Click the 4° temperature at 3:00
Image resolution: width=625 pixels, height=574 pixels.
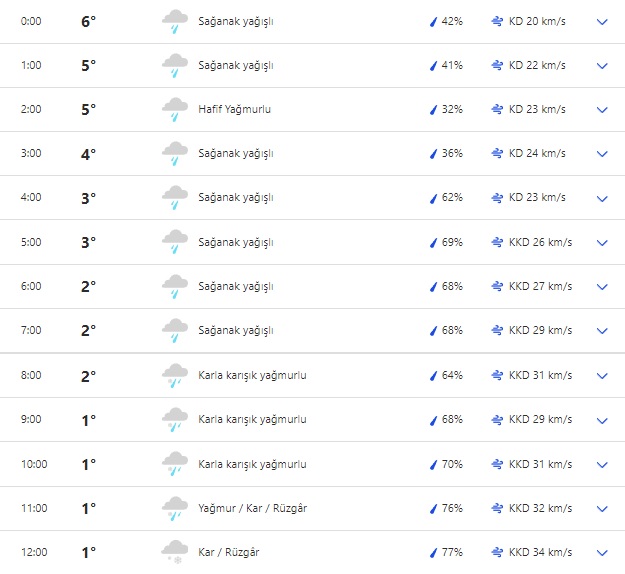(x=89, y=154)
